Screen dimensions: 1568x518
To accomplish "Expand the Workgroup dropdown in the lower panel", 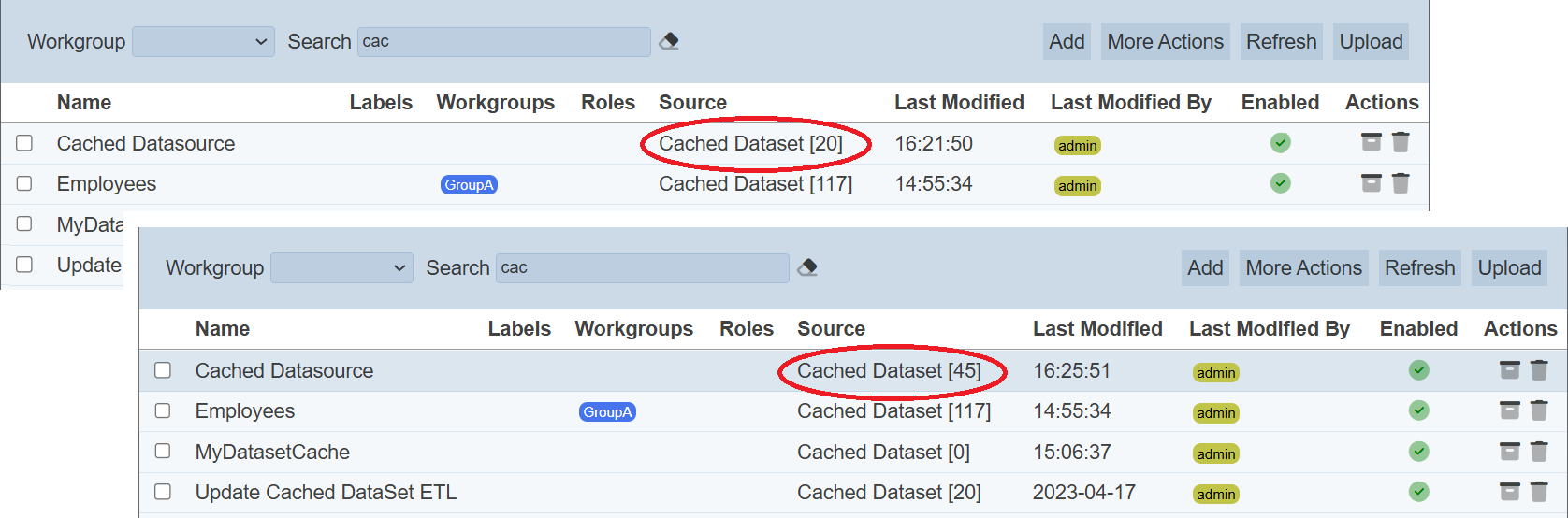I will (341, 268).
